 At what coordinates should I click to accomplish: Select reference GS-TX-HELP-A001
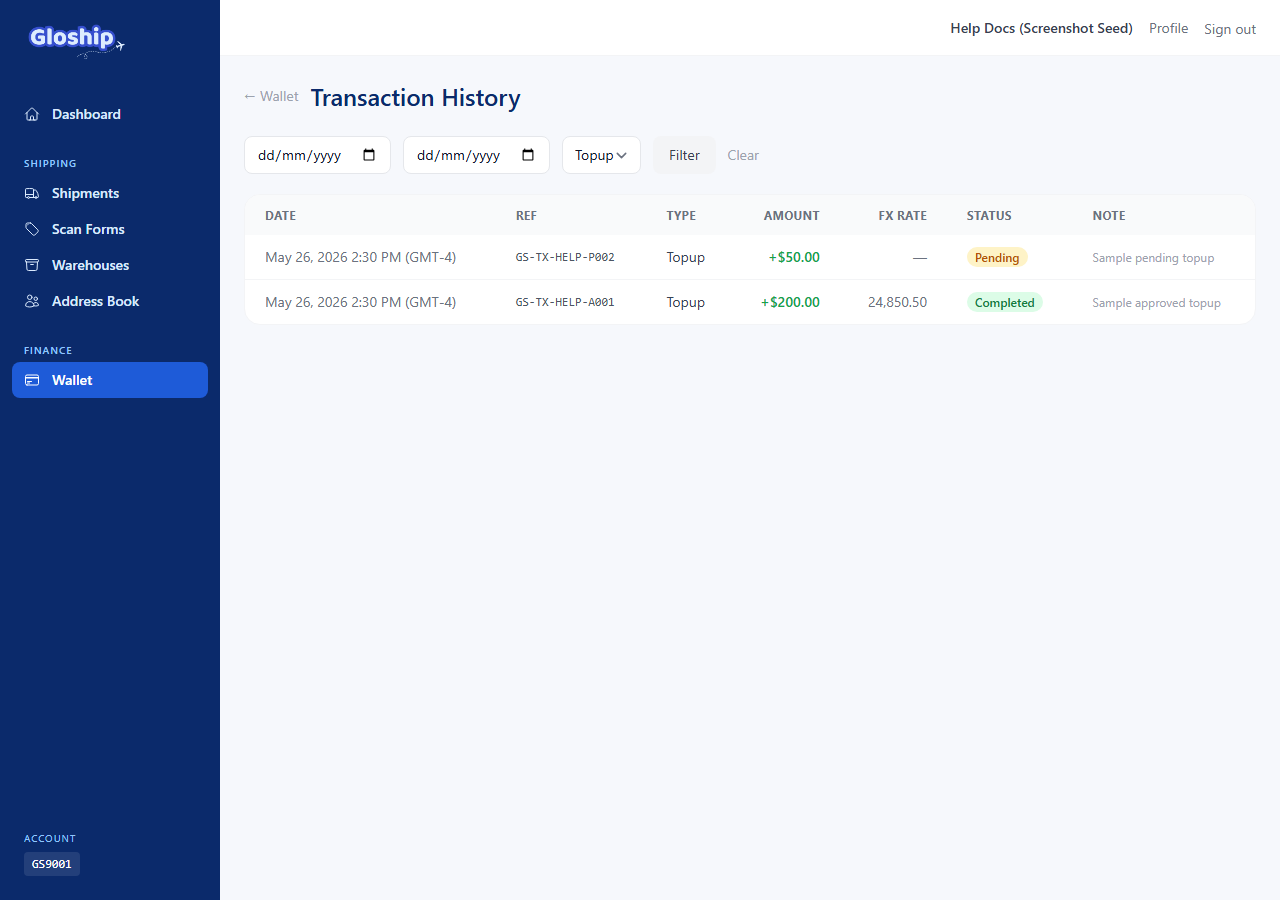(x=565, y=302)
